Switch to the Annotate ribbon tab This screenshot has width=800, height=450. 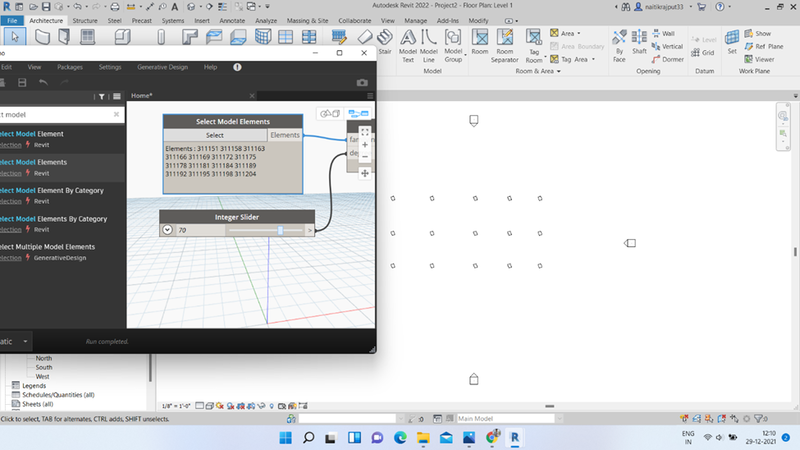pos(232,20)
